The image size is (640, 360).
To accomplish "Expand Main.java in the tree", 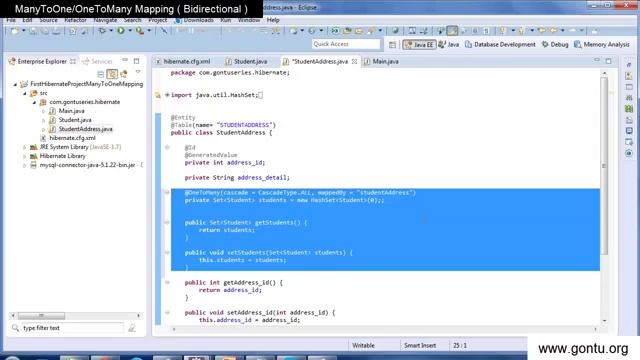I will tap(43, 111).
